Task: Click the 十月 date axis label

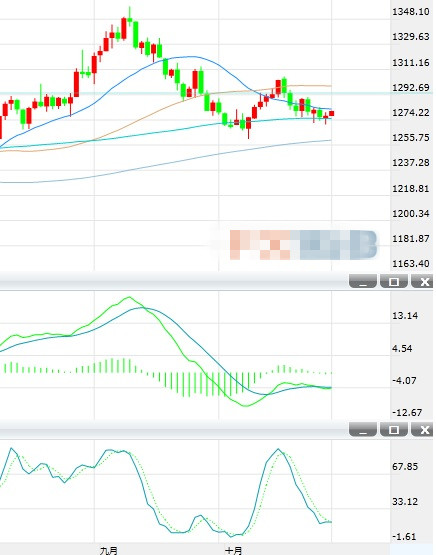Action: 234,550
